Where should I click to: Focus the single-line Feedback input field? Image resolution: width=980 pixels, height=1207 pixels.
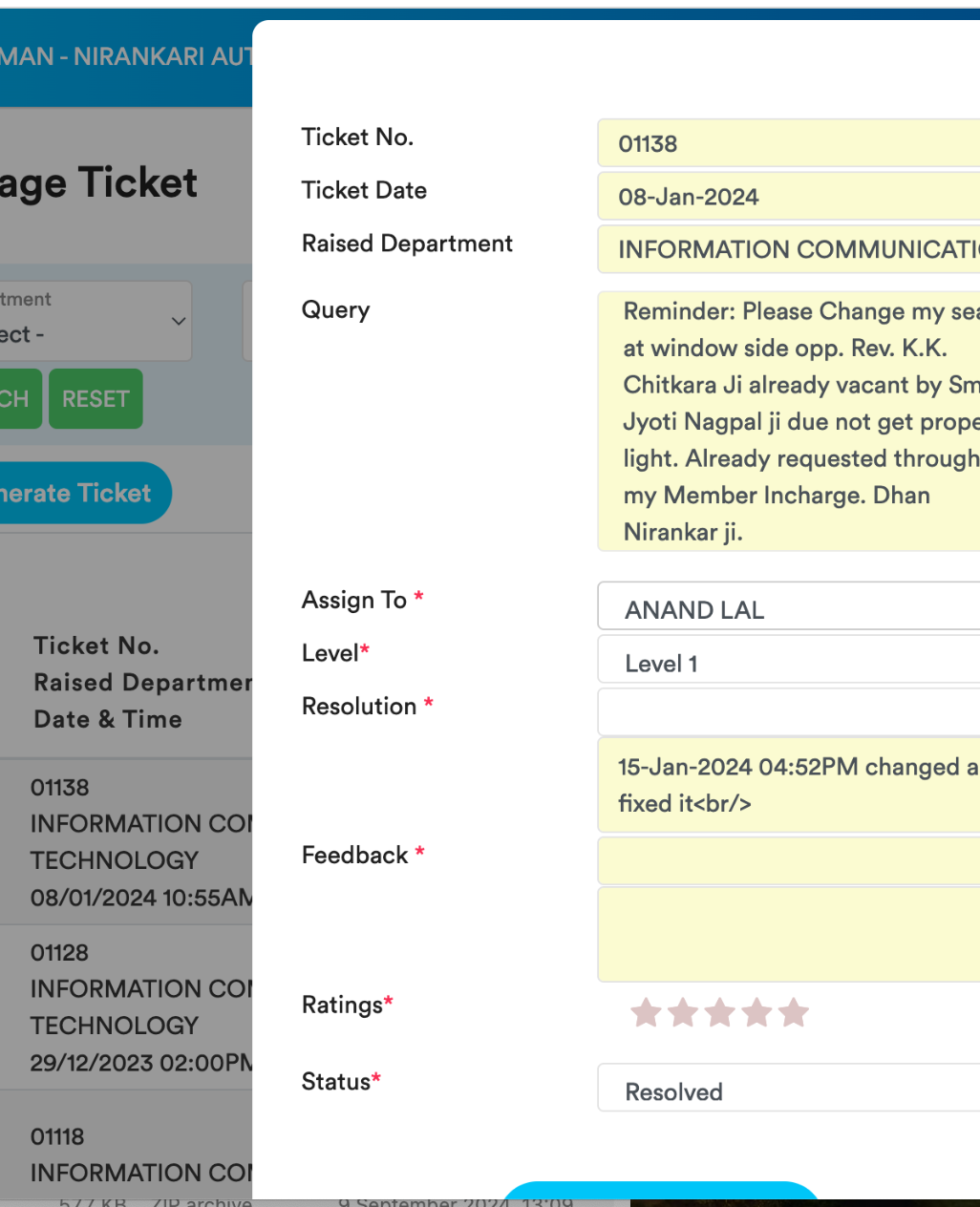[788, 860]
